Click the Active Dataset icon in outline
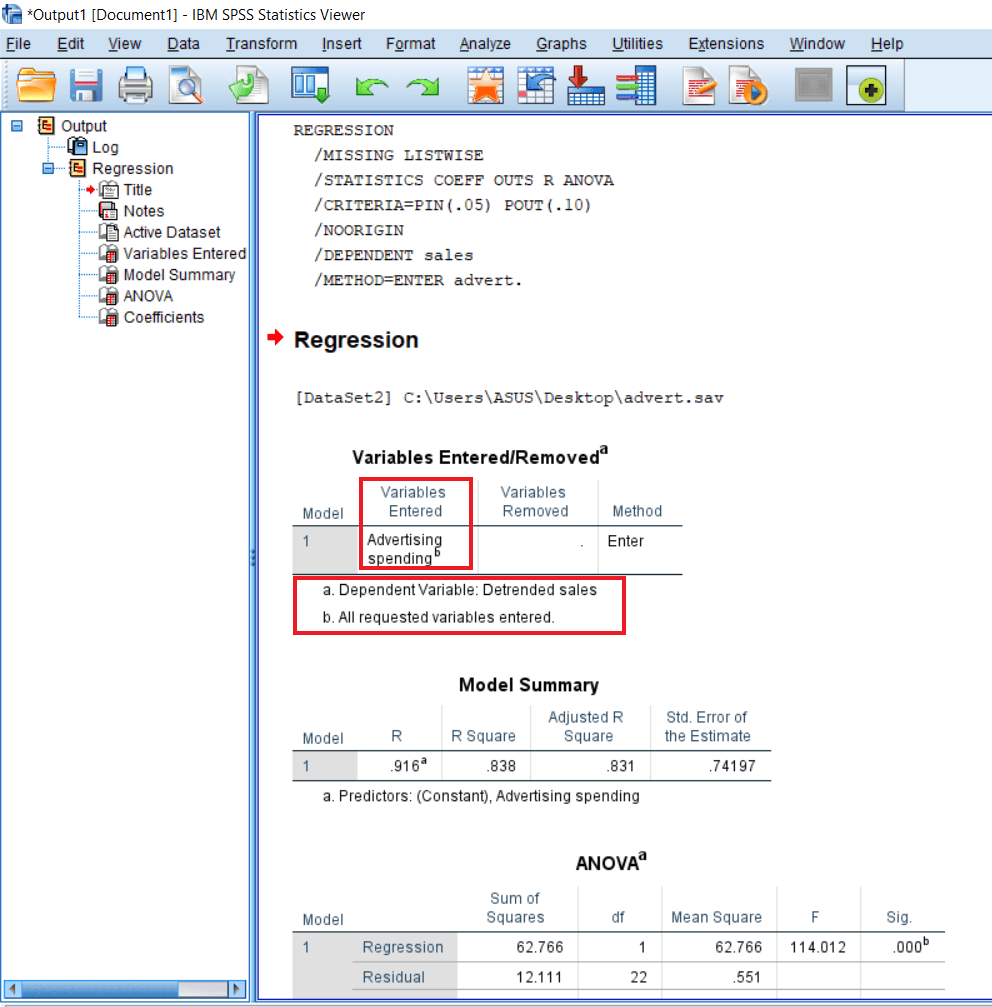Viewport: 992px width, 1007px height. tap(109, 232)
